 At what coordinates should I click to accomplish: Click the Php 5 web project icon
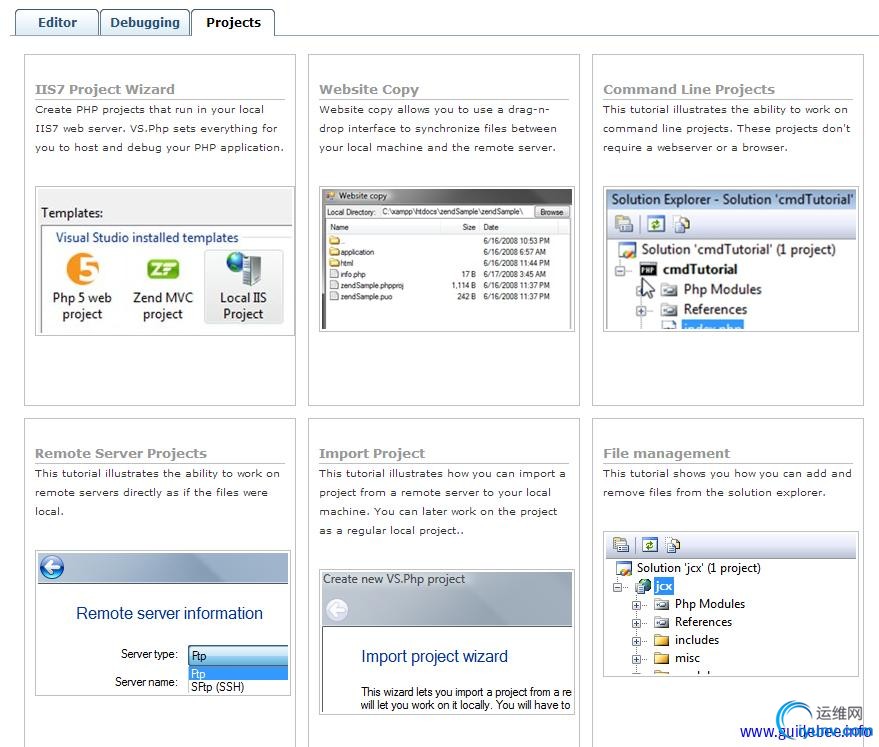tap(82, 269)
